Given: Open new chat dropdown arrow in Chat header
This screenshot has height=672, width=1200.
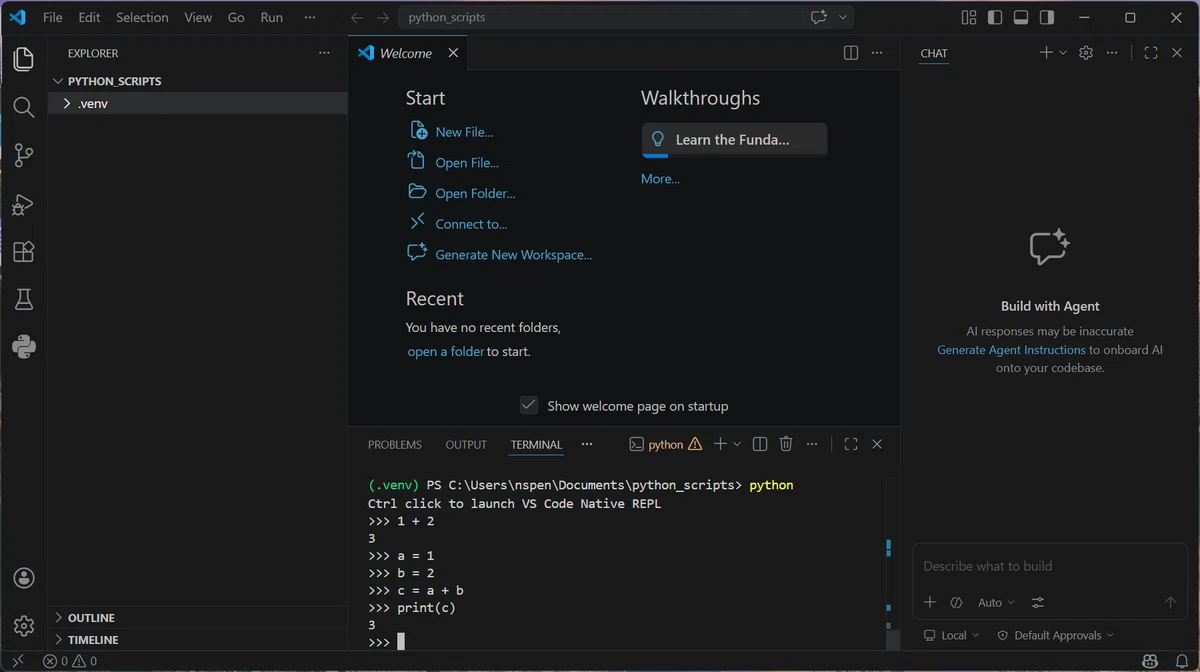Looking at the screenshot, I should (x=1062, y=53).
